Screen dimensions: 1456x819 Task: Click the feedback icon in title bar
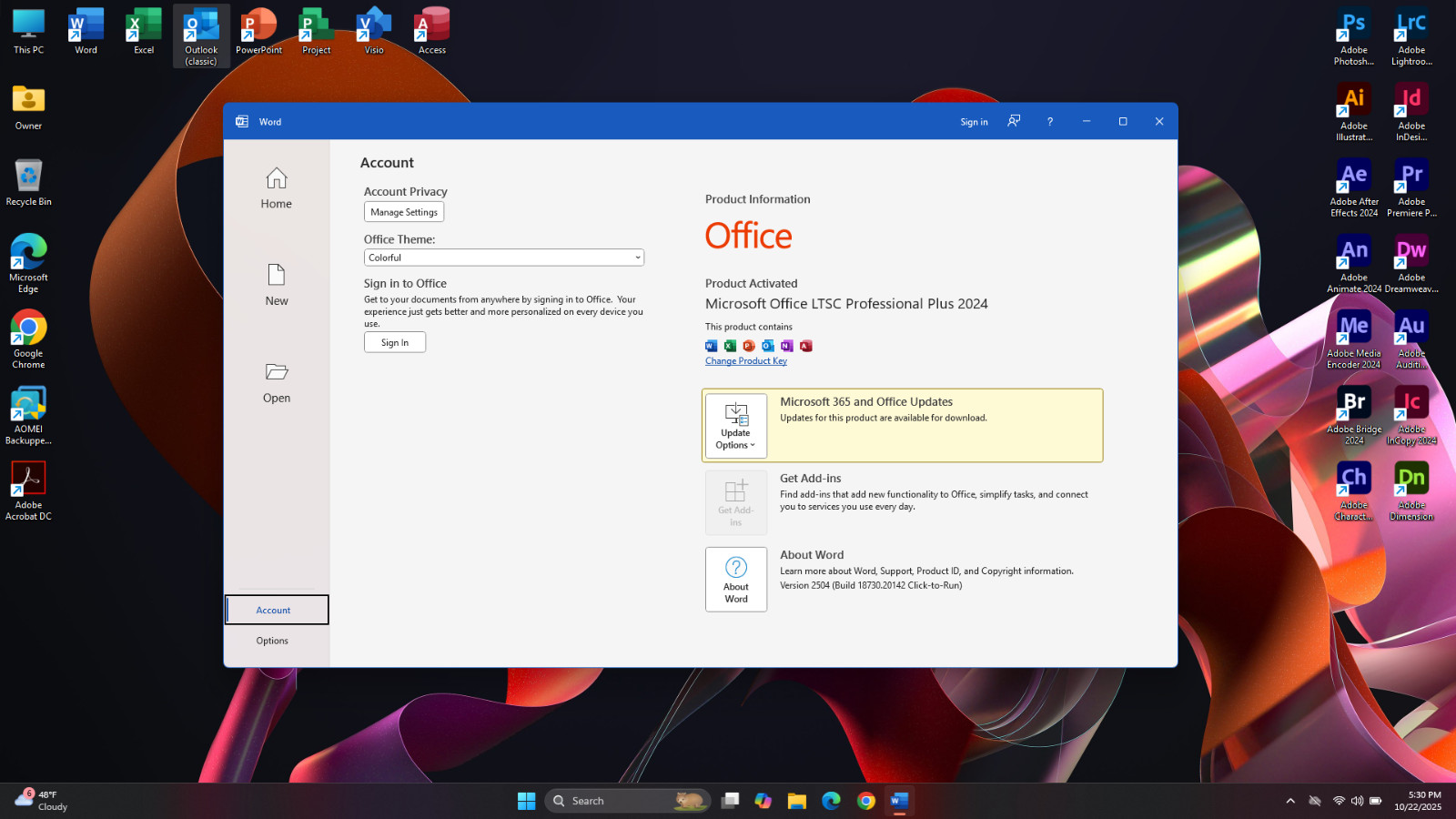[x=1014, y=121]
